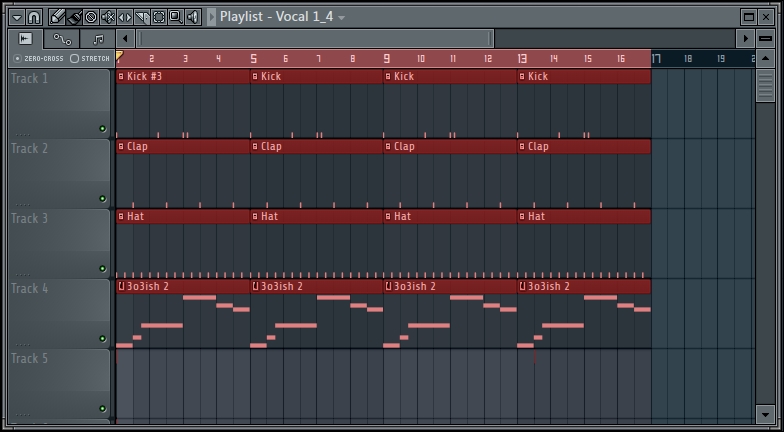Open the playlist options menu arrow
The height and width of the screenshot is (432, 784).
point(17,18)
